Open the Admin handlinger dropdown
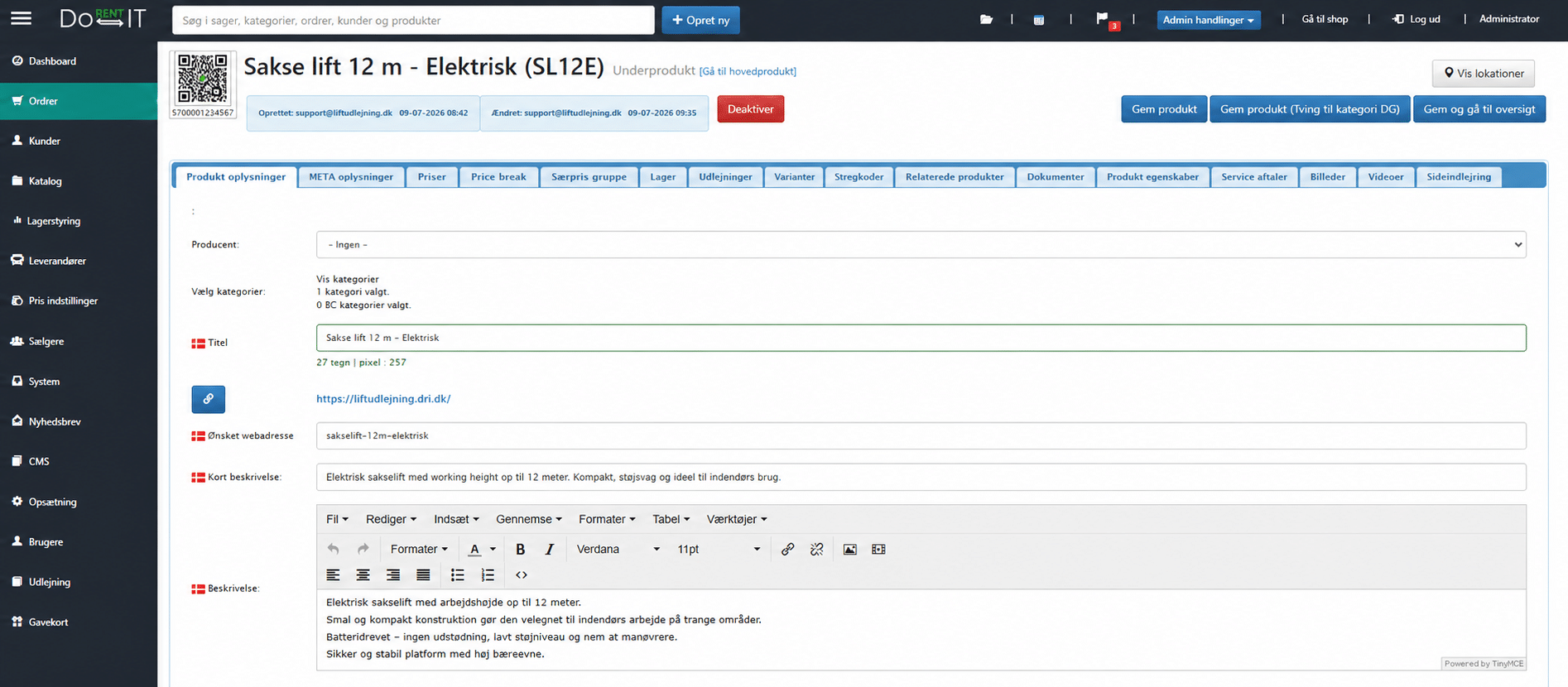Viewport: 1568px width, 687px height. click(x=1208, y=20)
